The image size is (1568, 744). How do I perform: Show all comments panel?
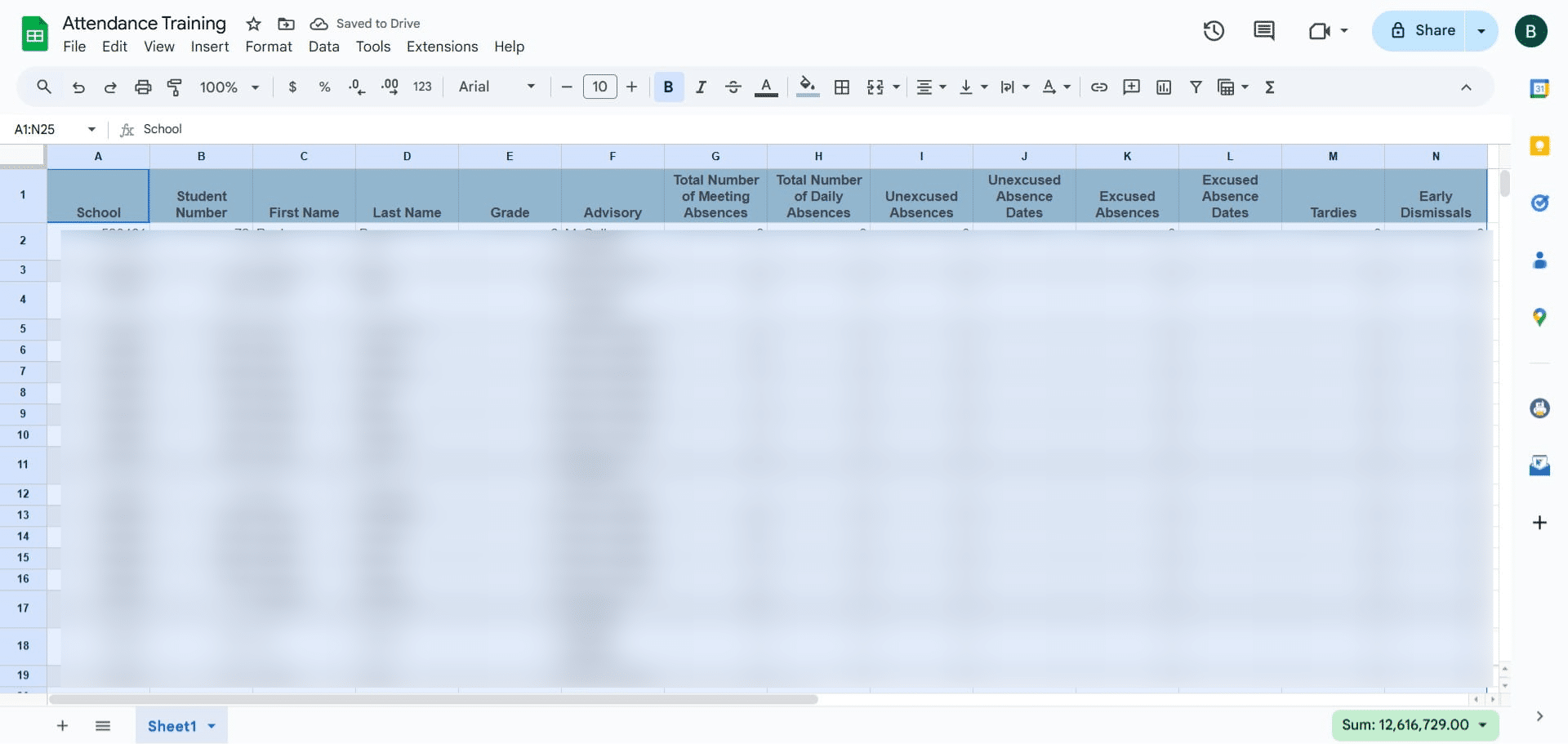pyautogui.click(x=1264, y=31)
